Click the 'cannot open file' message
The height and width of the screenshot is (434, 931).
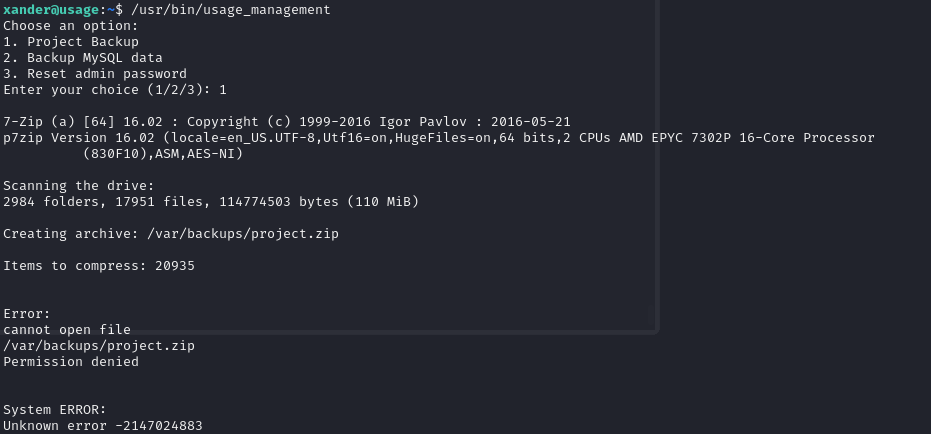66,329
